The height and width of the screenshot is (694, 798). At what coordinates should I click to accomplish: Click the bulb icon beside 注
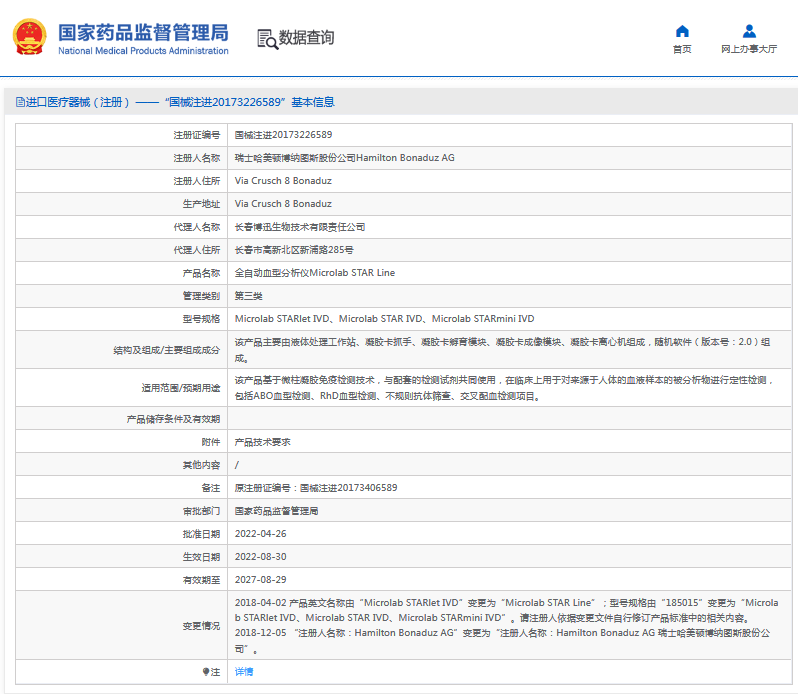click(206, 672)
